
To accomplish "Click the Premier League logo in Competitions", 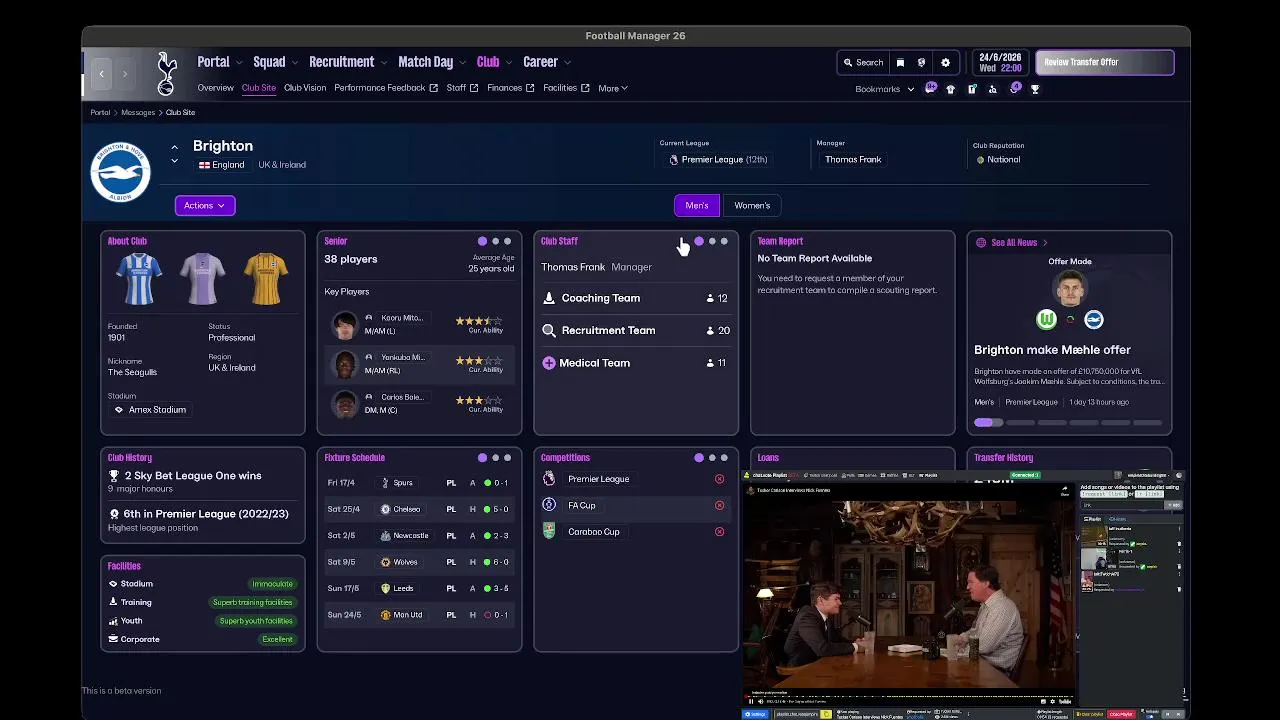I will pyautogui.click(x=549, y=479).
